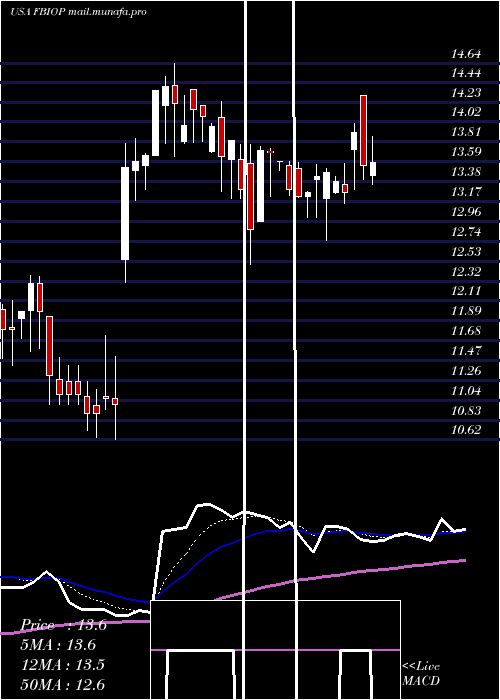The image size is (500, 700).
Task: Click the 11.47 price axis label
Action: [x=466, y=351]
